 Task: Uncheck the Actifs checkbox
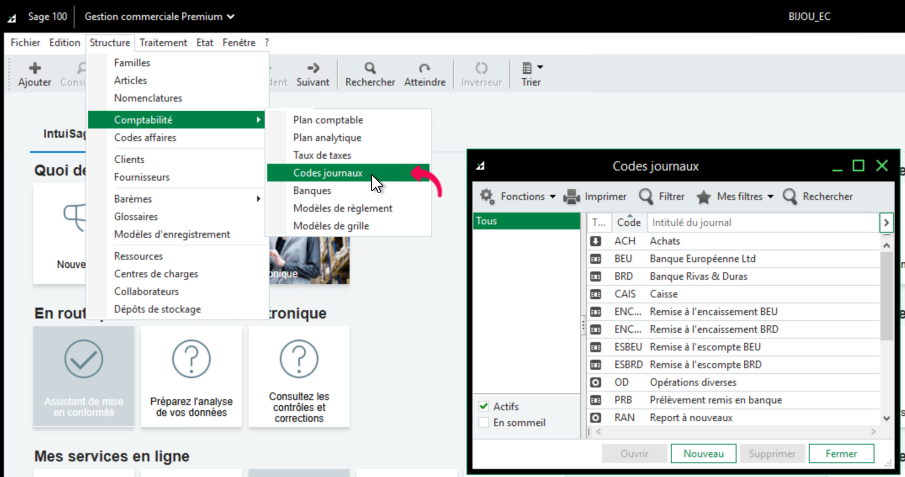tap(485, 407)
